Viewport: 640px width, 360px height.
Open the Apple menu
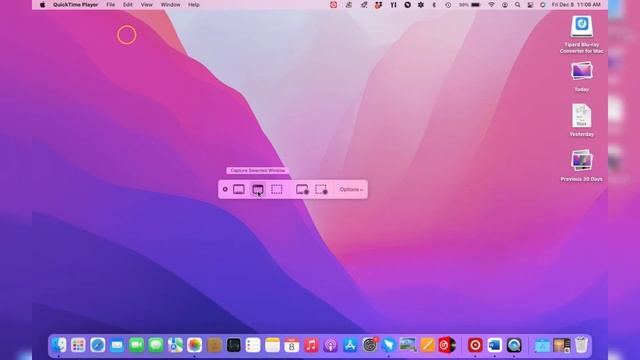click(42, 5)
